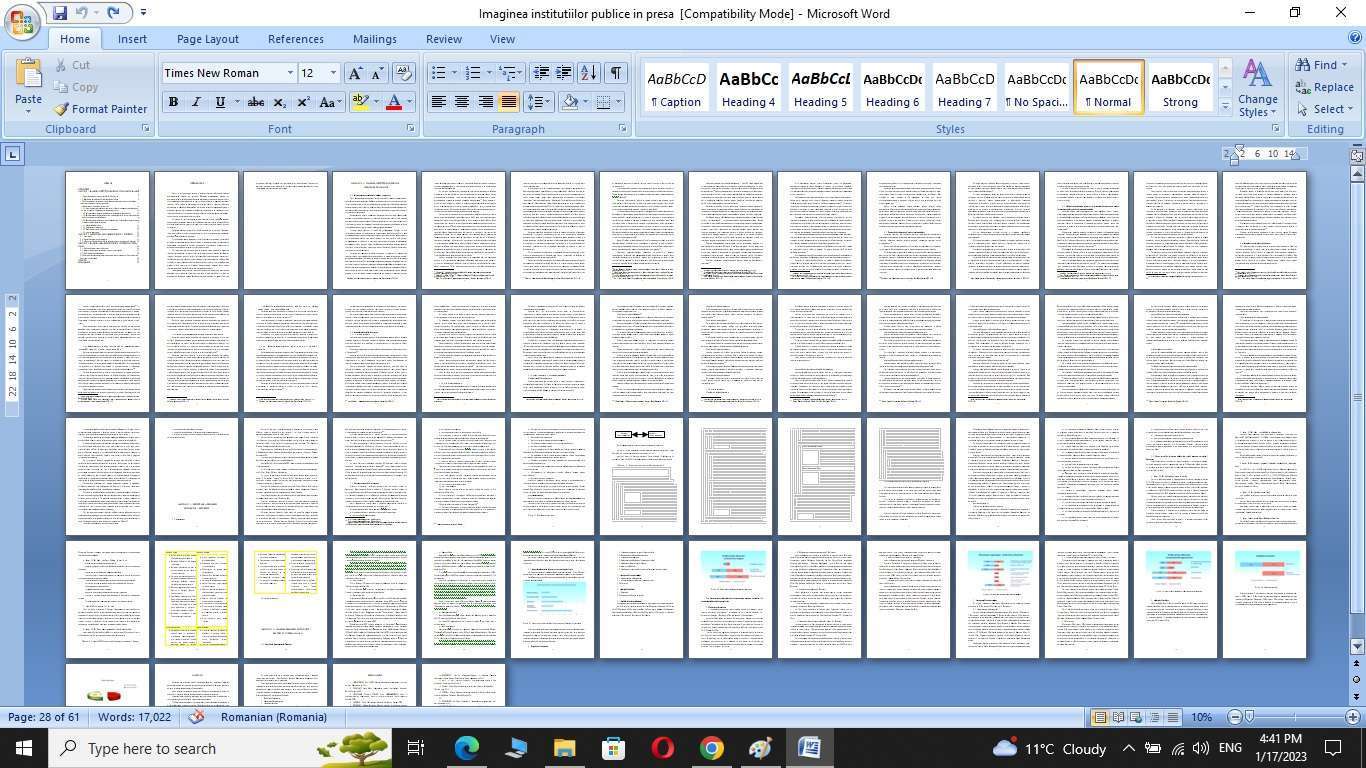Switch to the Page Layout tab
This screenshot has height=768, width=1366.
207,39
